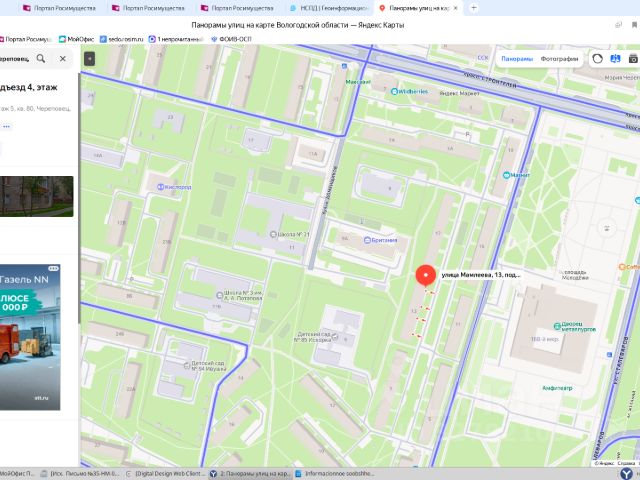640x480 pixels.
Task: Click the bookmark icon at the right of the title bar
Action: coord(634,25)
